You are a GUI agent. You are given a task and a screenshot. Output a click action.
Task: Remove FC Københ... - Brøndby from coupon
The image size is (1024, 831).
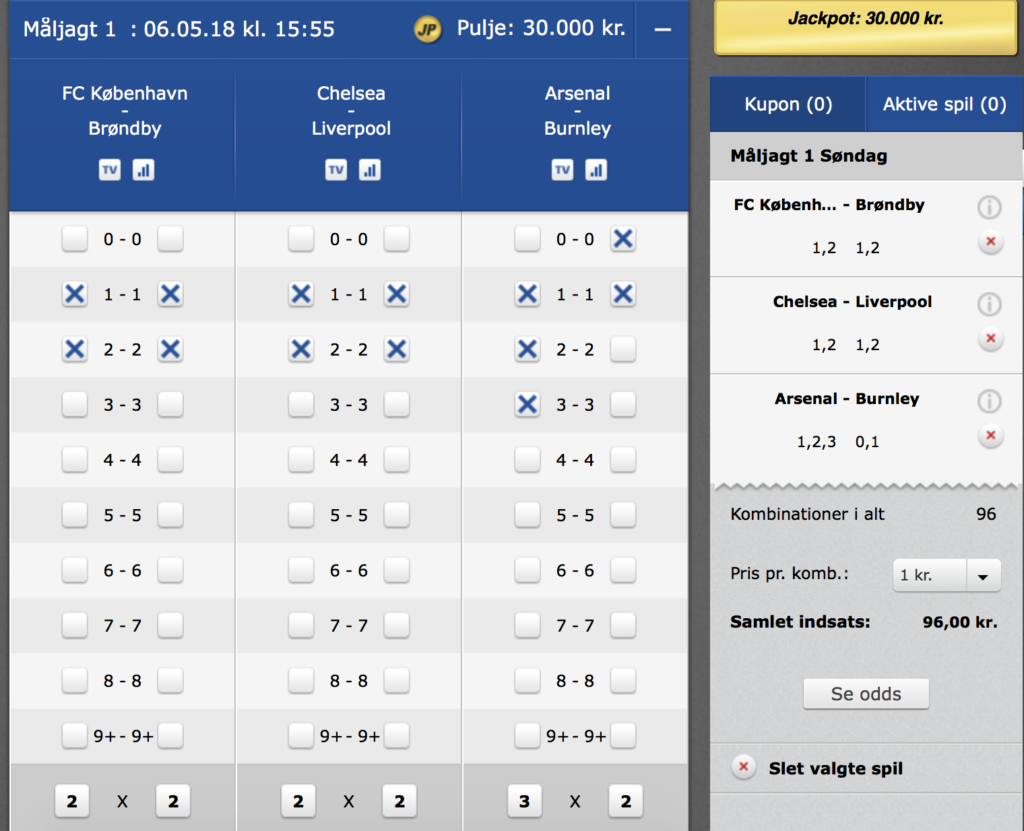point(991,242)
